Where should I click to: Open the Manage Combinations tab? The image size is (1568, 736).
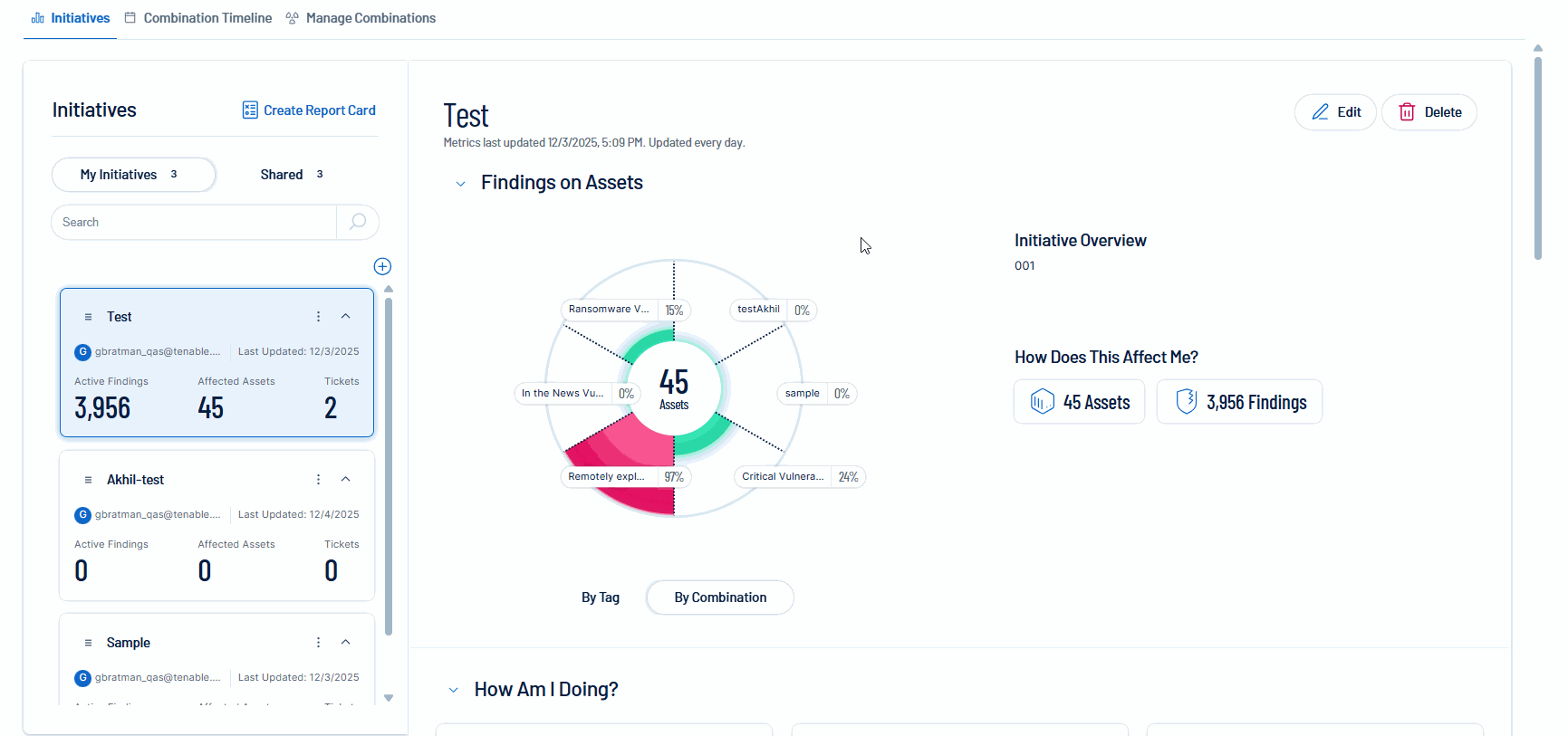coord(361,18)
